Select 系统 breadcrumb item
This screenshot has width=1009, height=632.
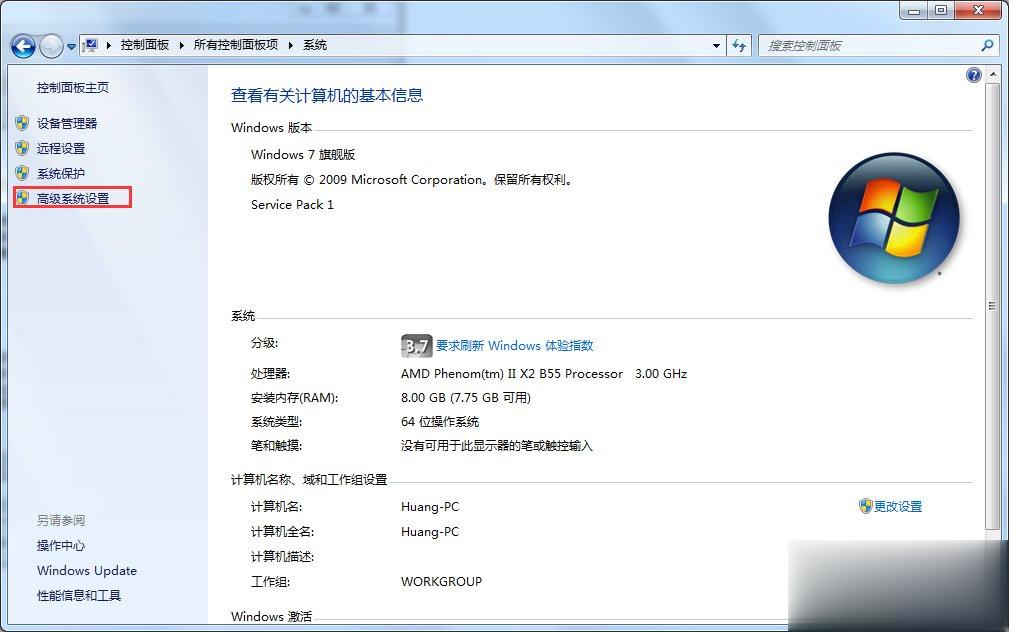coord(315,45)
